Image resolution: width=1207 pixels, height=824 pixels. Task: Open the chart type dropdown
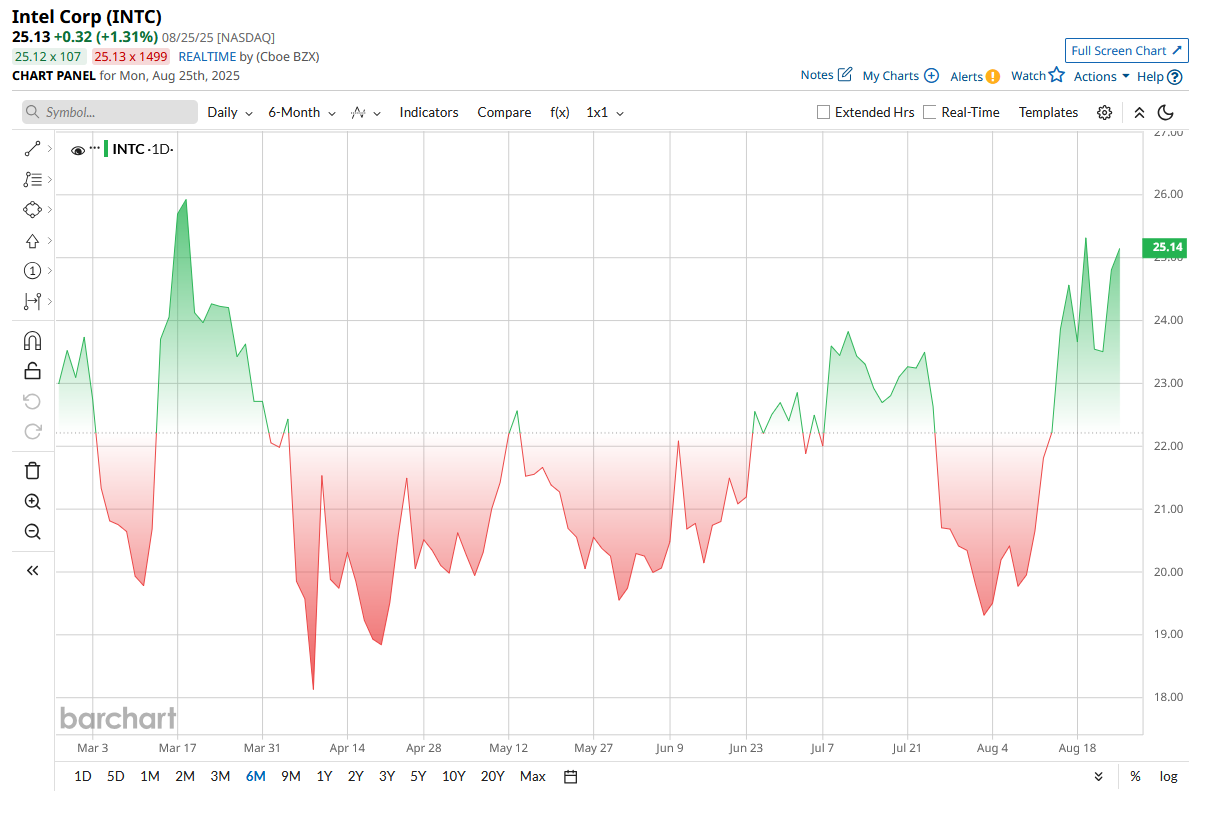tap(366, 112)
